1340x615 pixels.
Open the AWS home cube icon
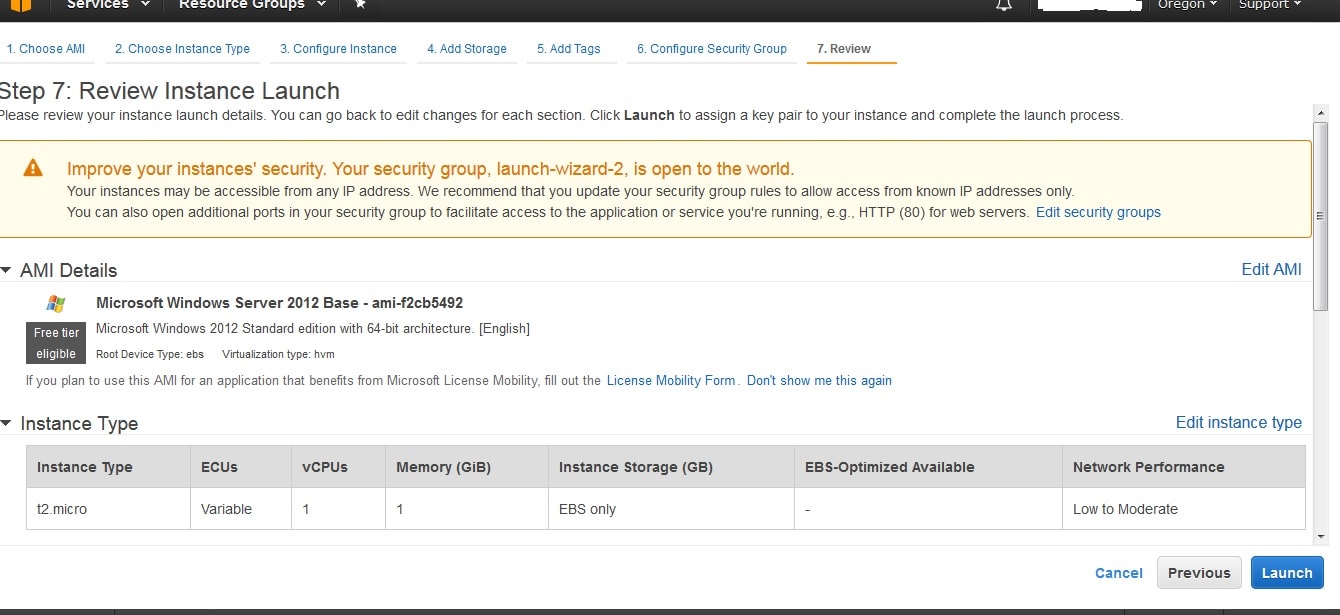click(20, 5)
